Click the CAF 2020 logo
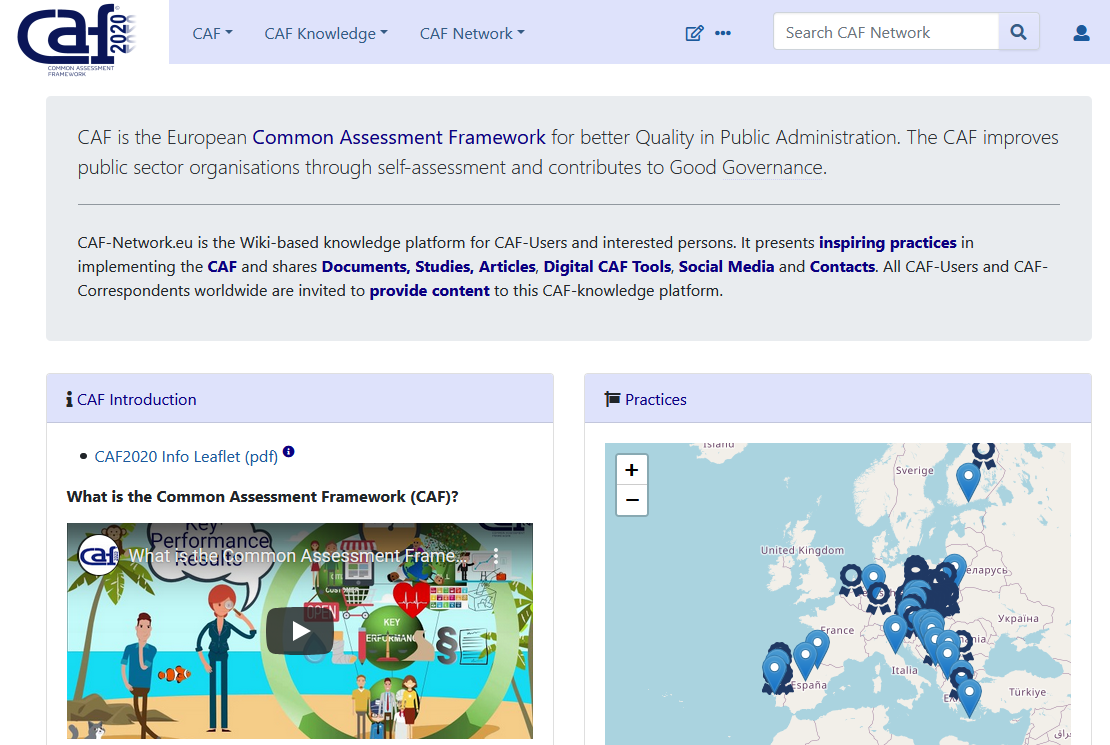1110x745 pixels. [x=76, y=40]
